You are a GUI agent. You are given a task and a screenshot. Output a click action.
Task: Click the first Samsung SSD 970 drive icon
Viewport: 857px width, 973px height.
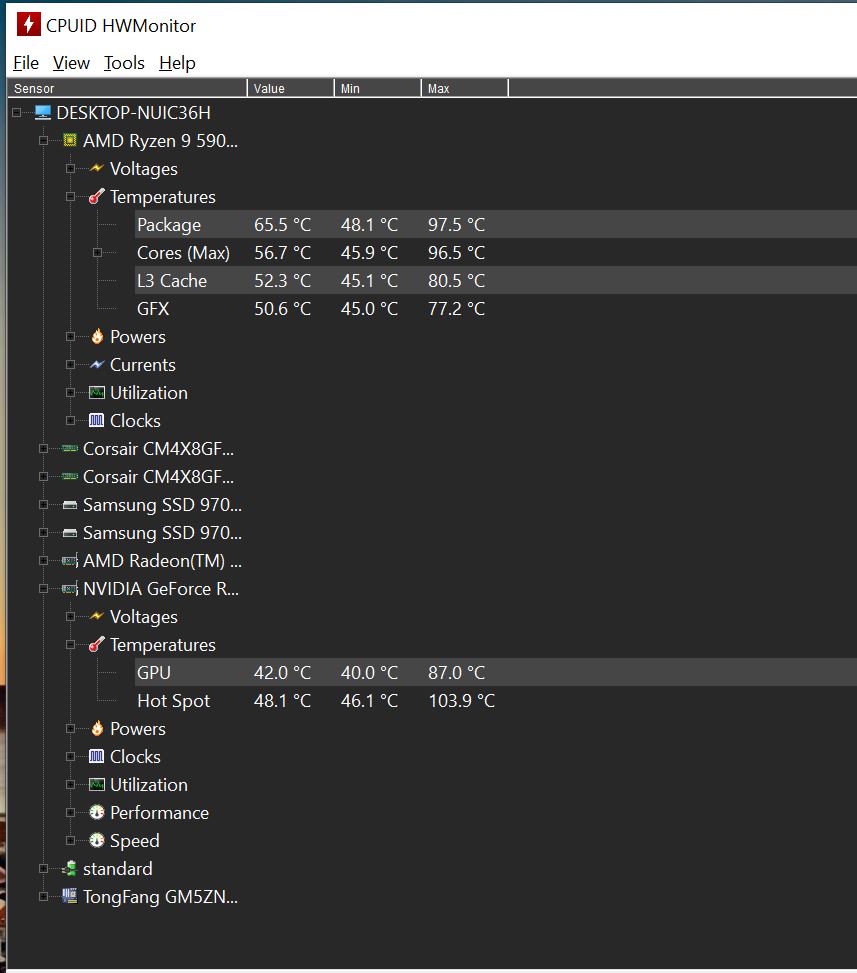point(70,504)
